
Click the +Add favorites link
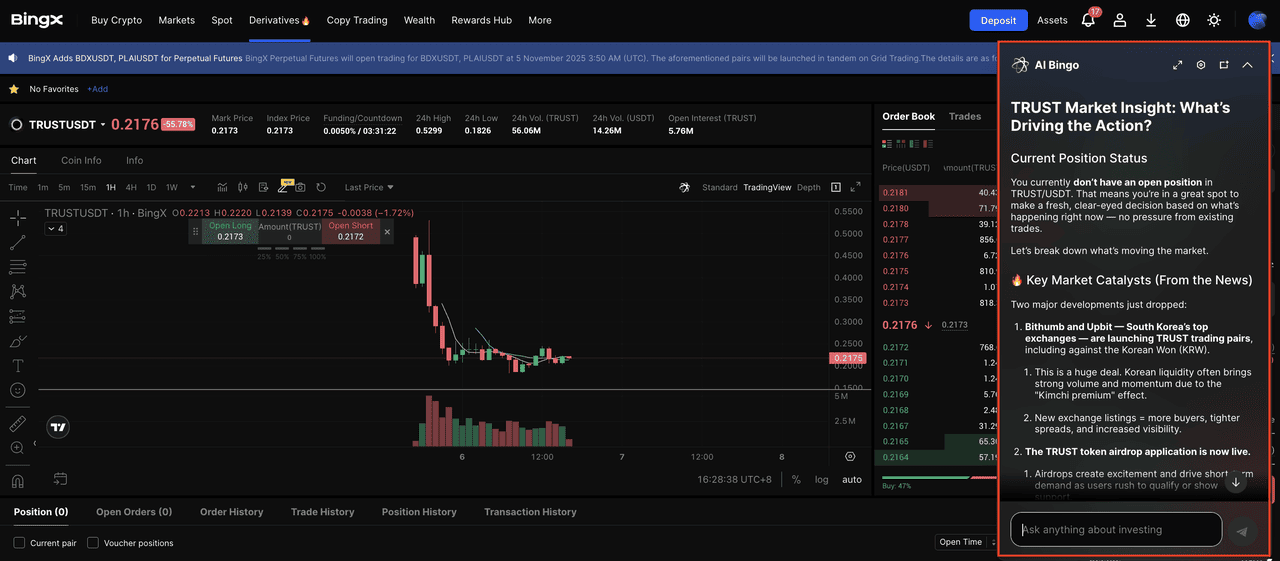click(x=97, y=89)
